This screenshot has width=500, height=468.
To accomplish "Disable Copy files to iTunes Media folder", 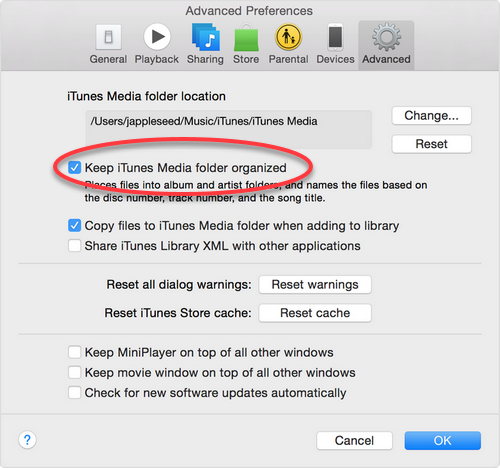I will pos(74,226).
